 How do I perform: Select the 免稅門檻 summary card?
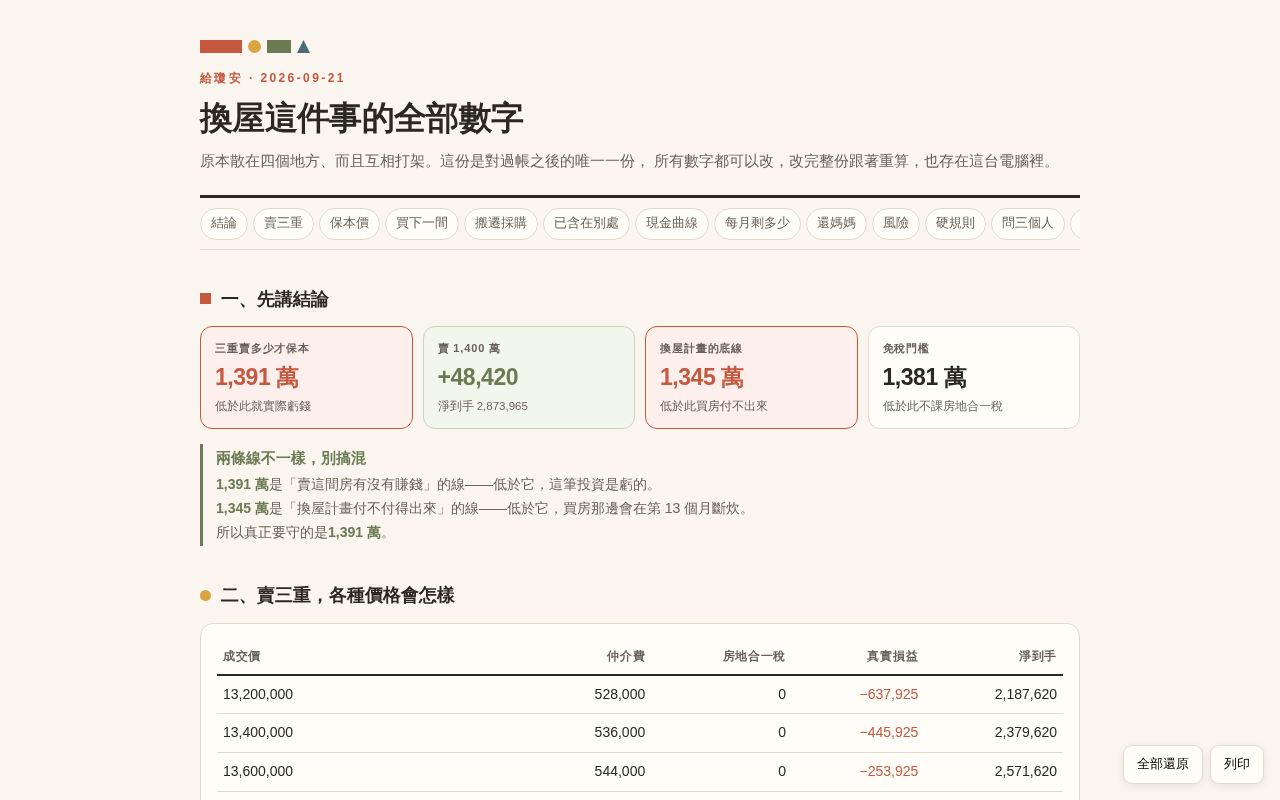974,378
